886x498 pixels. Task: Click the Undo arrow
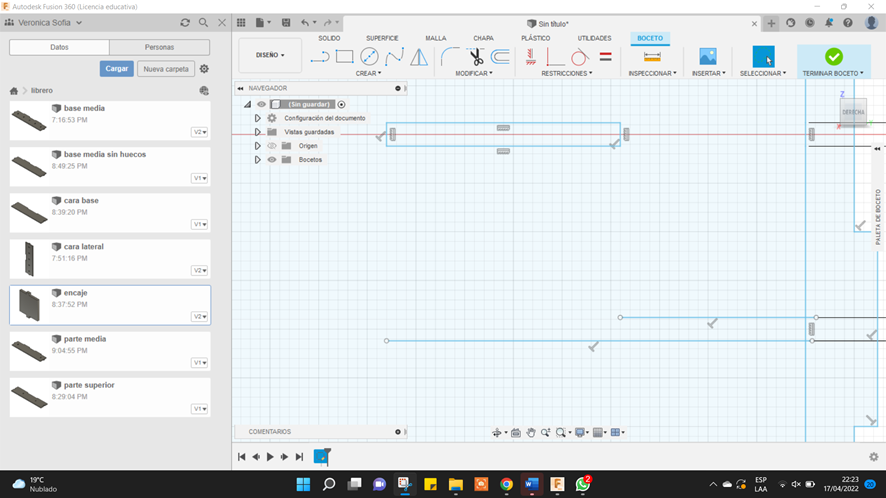305,23
